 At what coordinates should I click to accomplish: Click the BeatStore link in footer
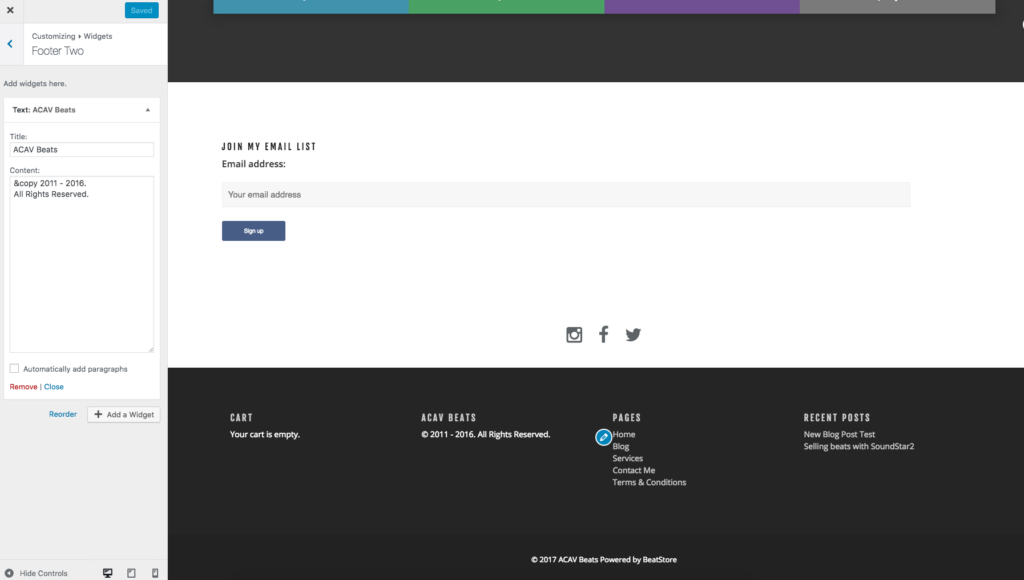click(660, 560)
